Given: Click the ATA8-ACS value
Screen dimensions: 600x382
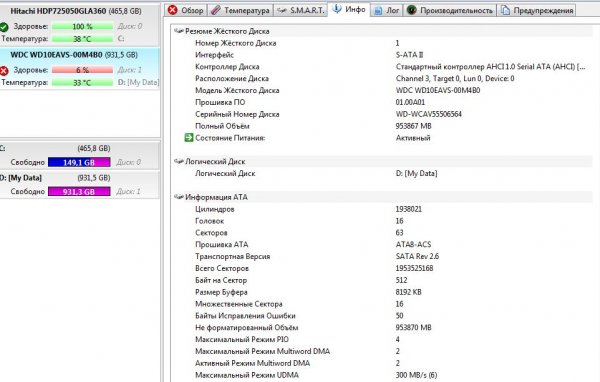Looking at the screenshot, I should click(413, 244).
